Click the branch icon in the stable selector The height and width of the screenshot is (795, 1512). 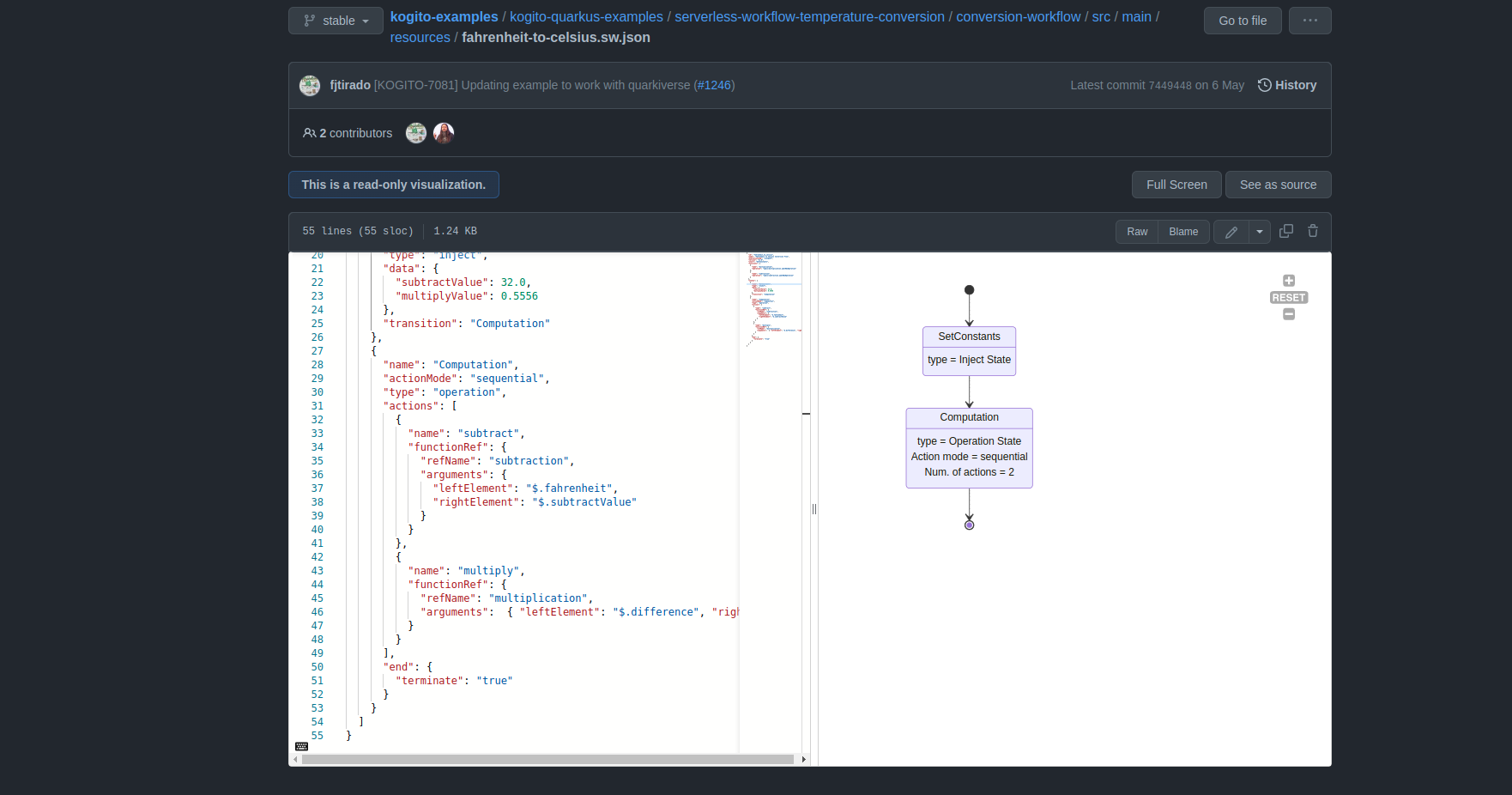point(309,20)
